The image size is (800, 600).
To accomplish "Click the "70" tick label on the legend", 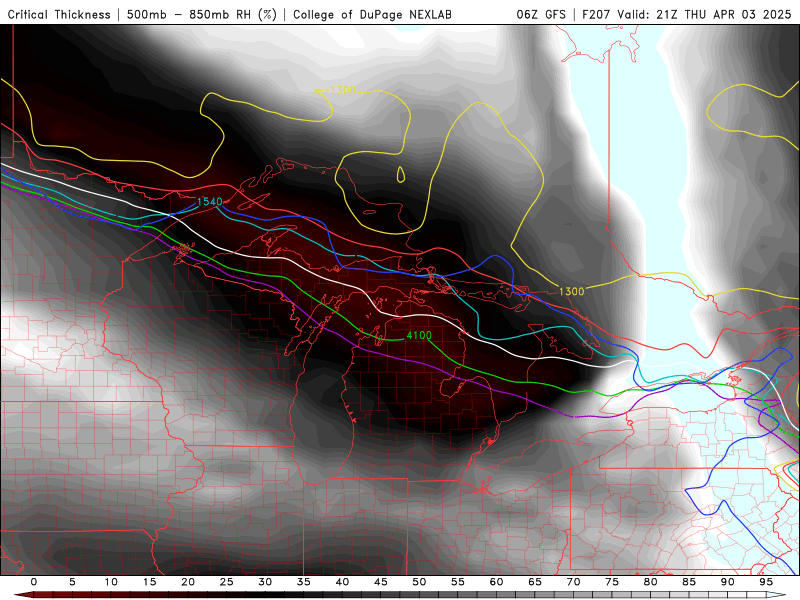I will 573,582.
